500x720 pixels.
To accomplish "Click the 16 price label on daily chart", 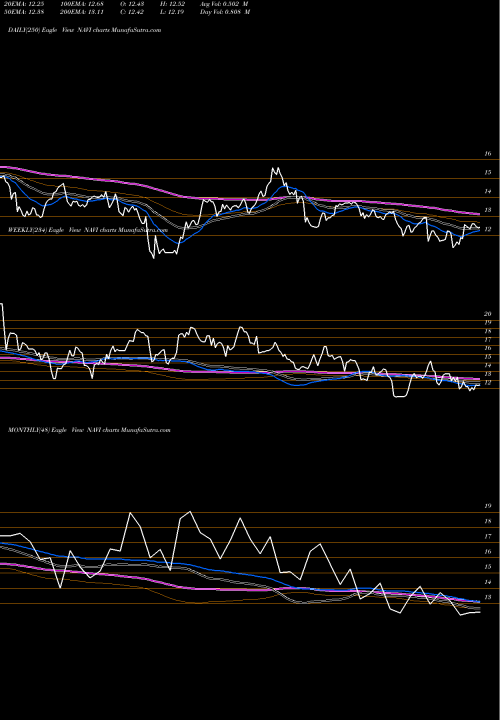I will coord(488,154).
